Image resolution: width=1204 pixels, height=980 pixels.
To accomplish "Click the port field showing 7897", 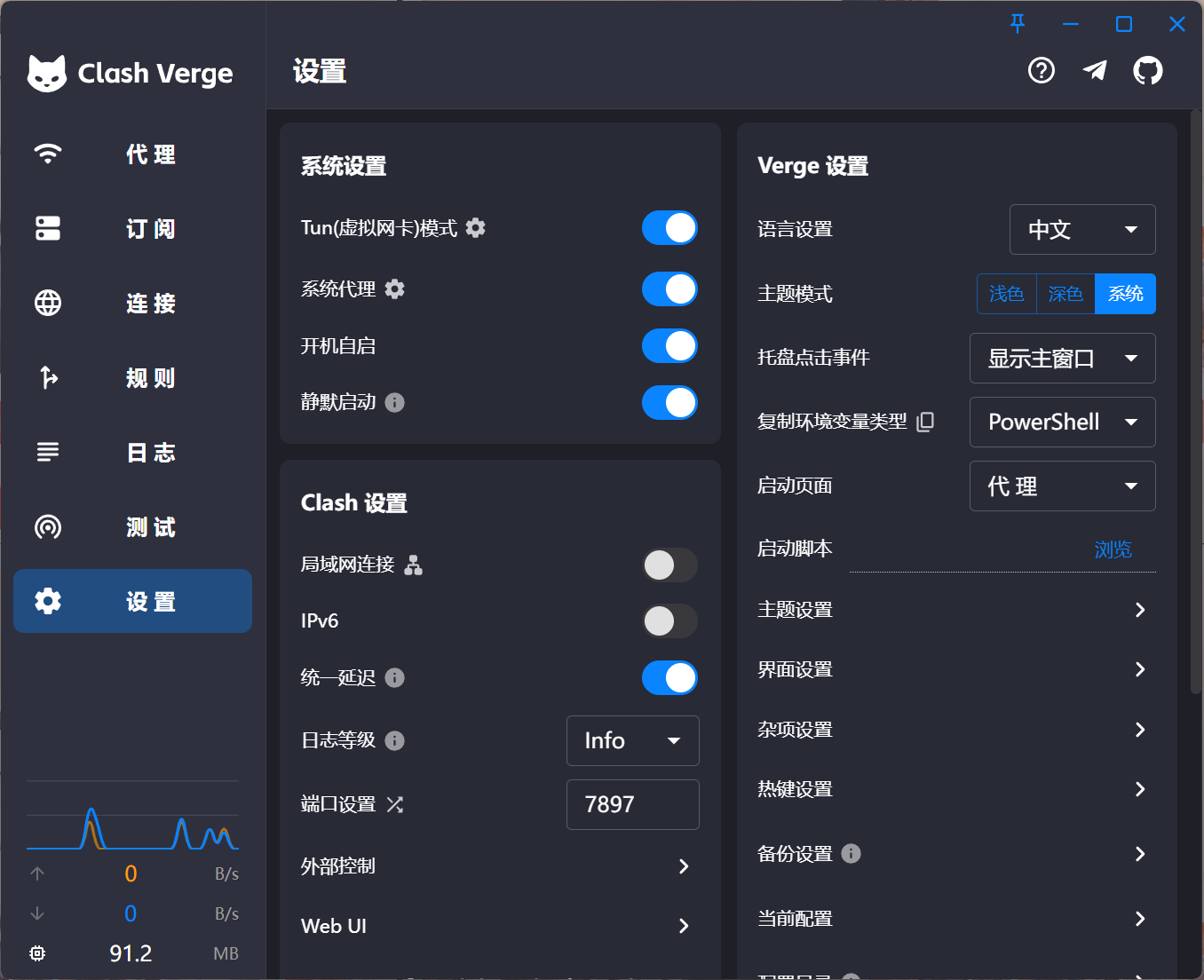I will pos(633,804).
